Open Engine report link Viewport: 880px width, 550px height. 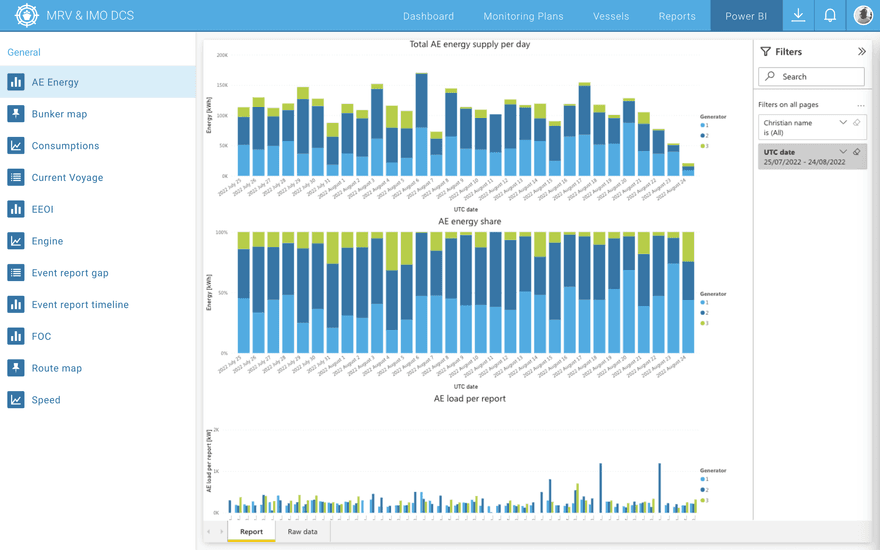pyautogui.click(x=47, y=241)
